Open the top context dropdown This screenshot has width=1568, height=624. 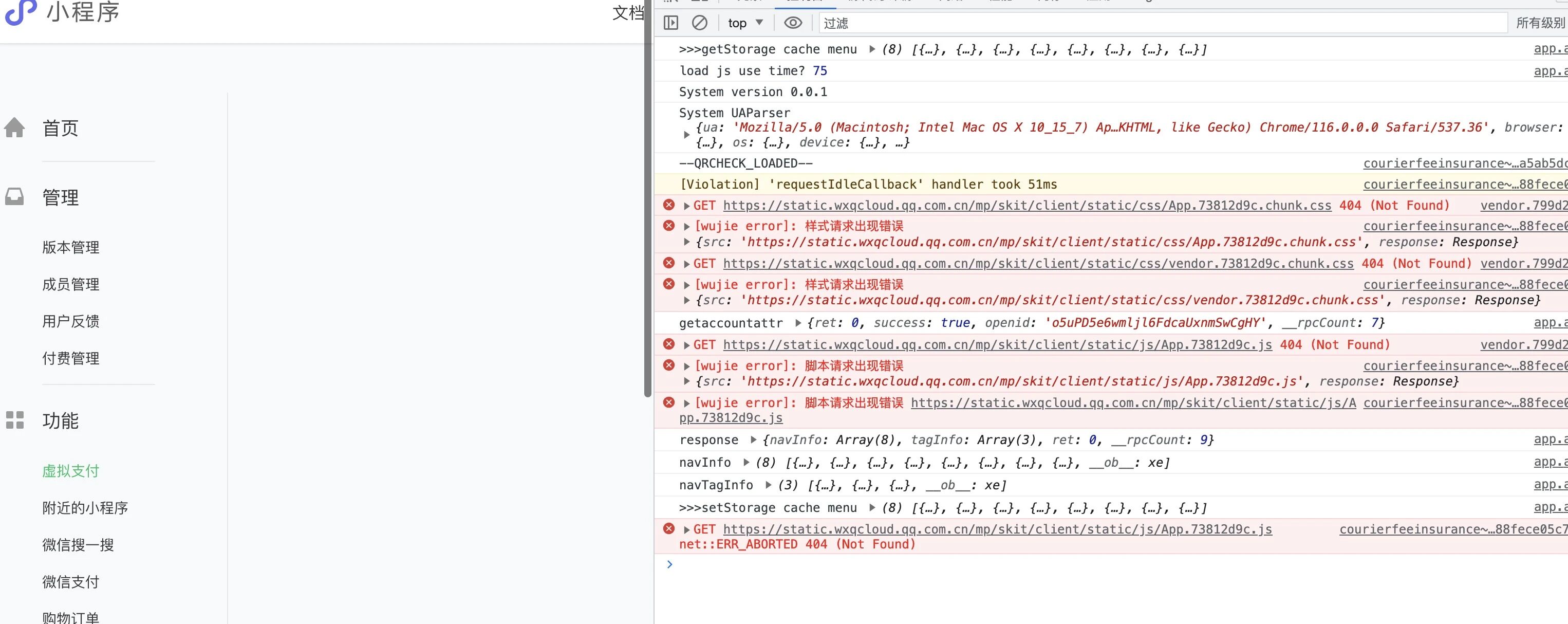tap(745, 23)
